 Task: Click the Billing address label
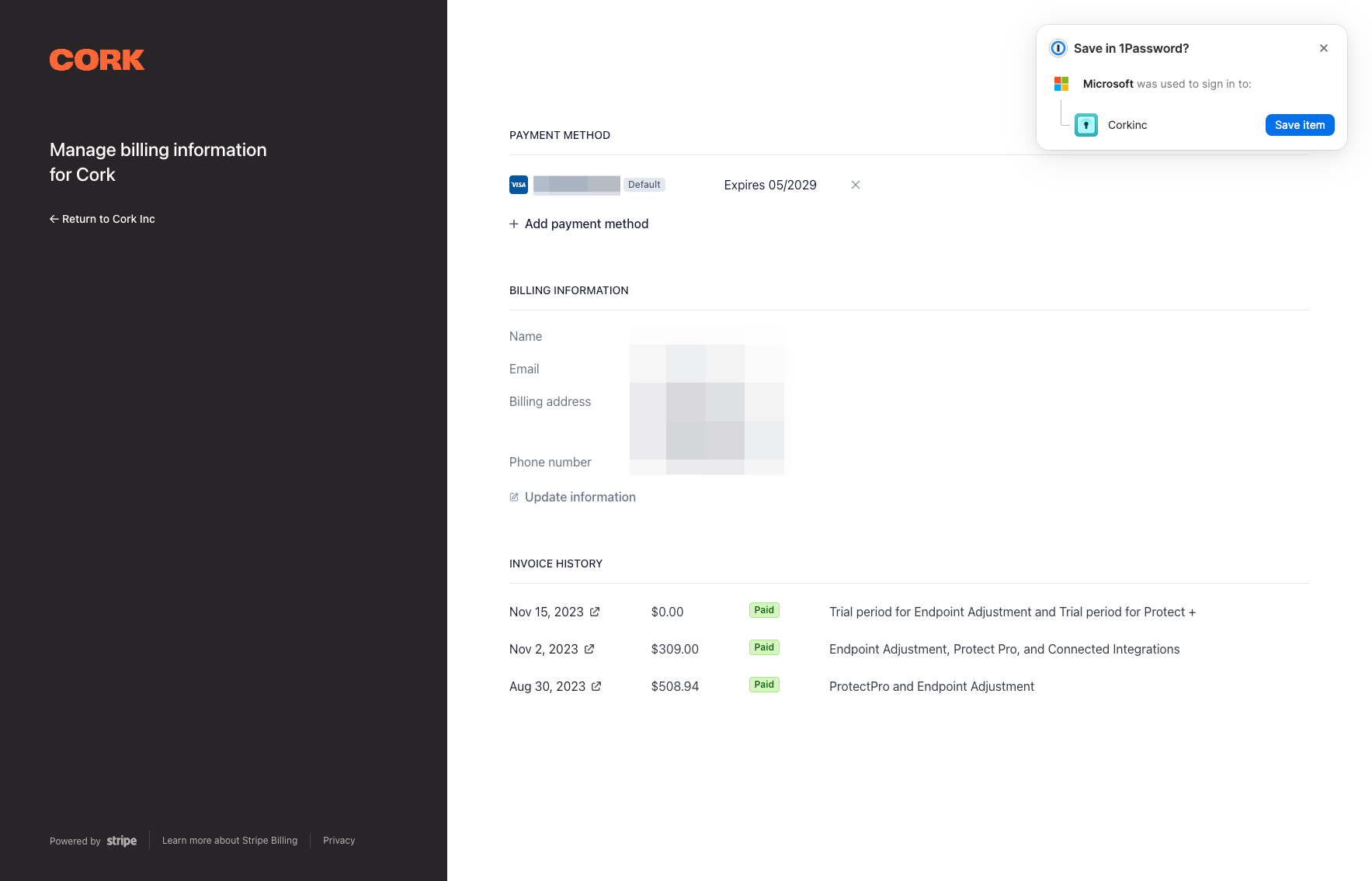pyautogui.click(x=551, y=401)
